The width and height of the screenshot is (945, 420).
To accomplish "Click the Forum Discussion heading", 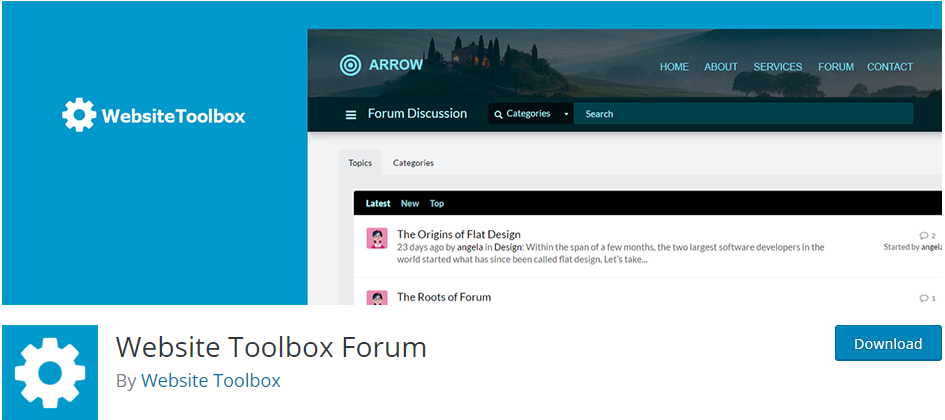I will (x=417, y=114).
